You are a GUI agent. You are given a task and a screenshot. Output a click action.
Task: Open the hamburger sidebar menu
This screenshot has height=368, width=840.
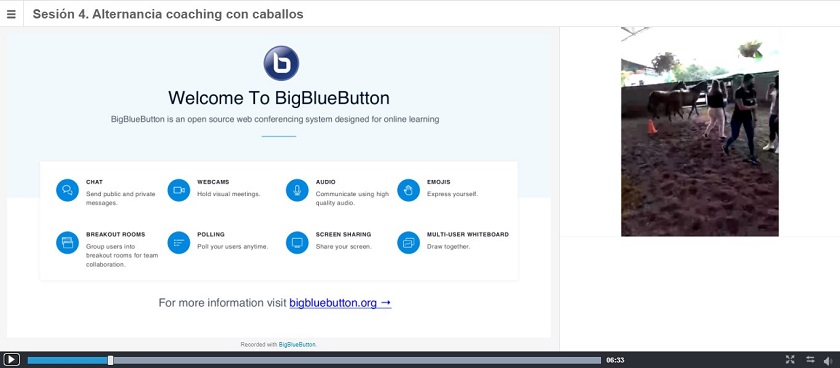11,14
